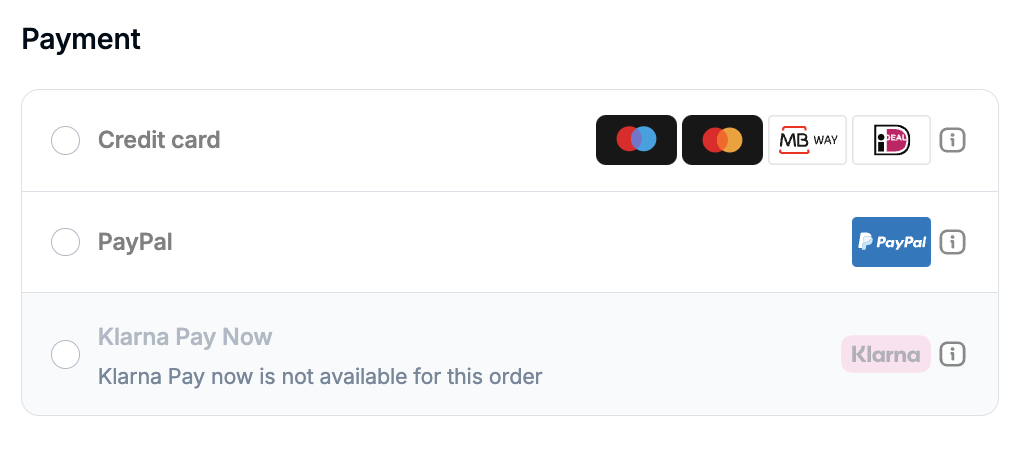Viewport: 1028px width, 464px height.
Task: Select the Klarna Pay Now radio button
Action: click(65, 354)
